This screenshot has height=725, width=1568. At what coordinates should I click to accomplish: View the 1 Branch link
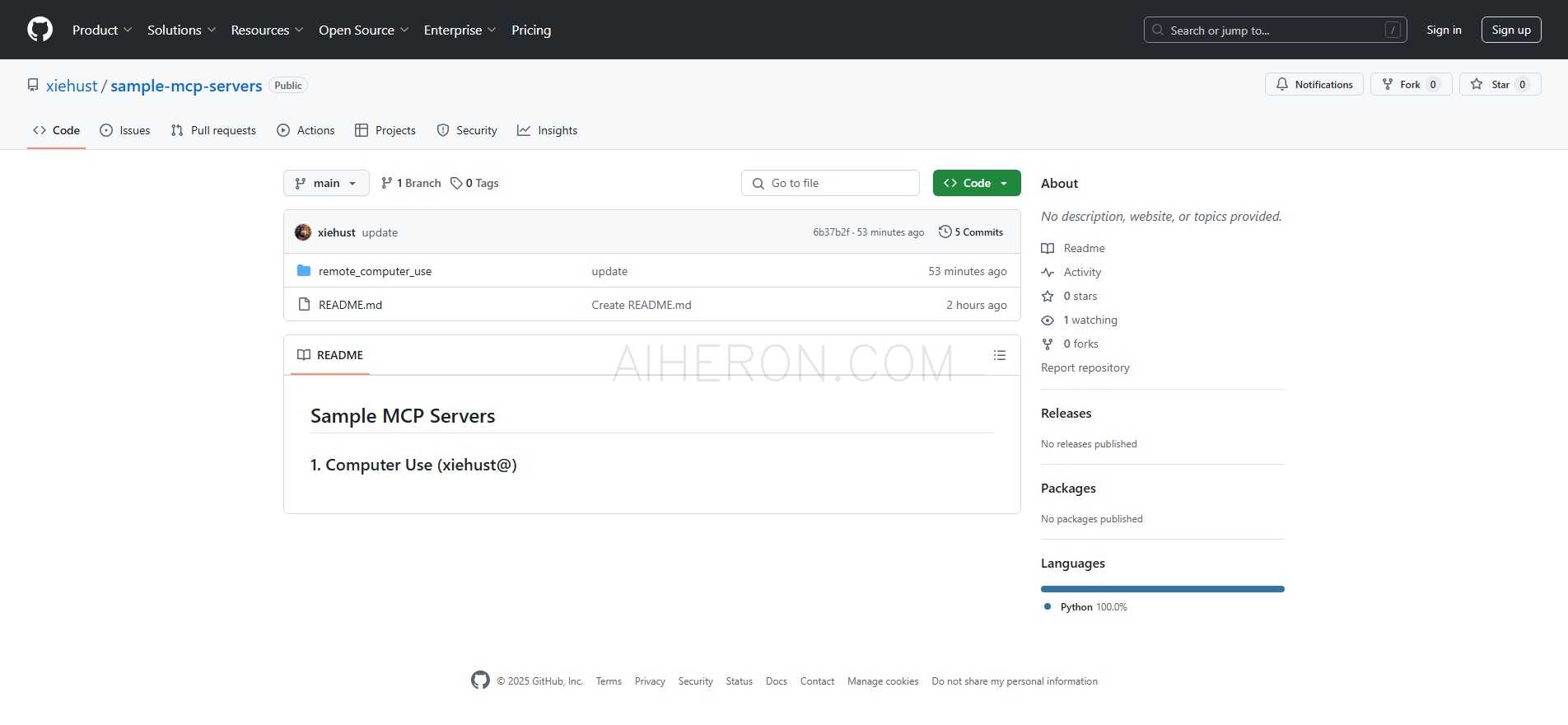click(411, 183)
